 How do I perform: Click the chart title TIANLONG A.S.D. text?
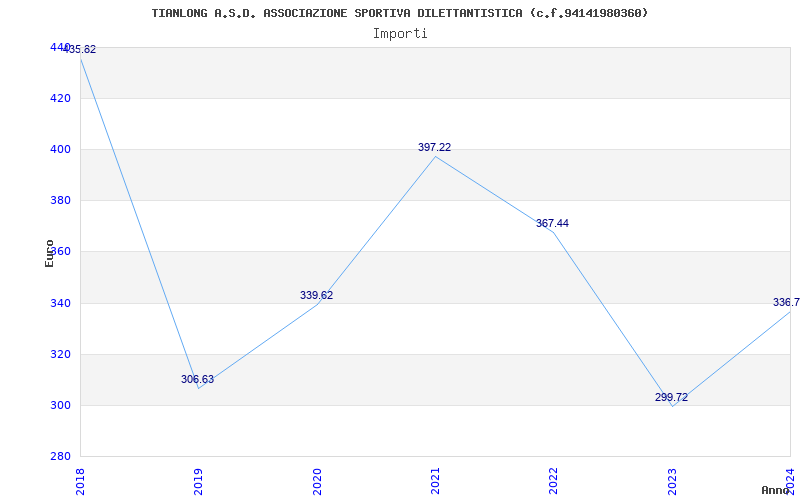pyautogui.click(x=399, y=13)
